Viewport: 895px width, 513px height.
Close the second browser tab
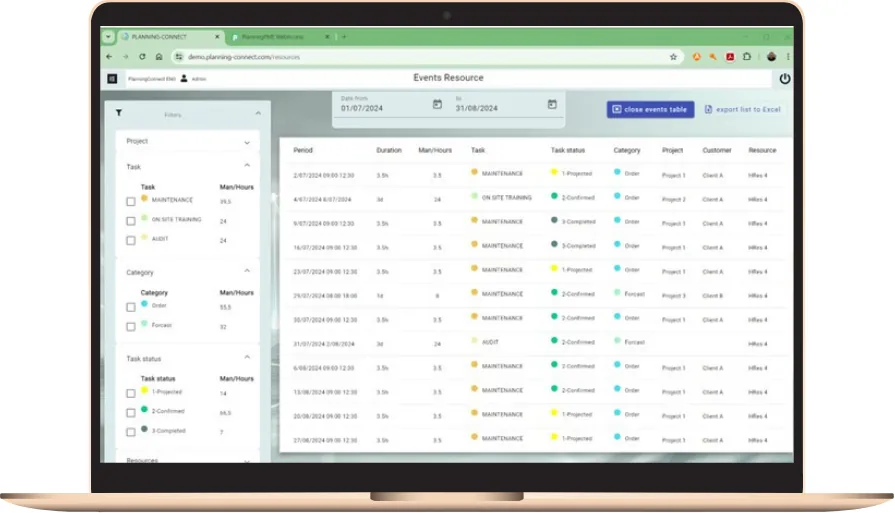pyautogui.click(x=327, y=37)
